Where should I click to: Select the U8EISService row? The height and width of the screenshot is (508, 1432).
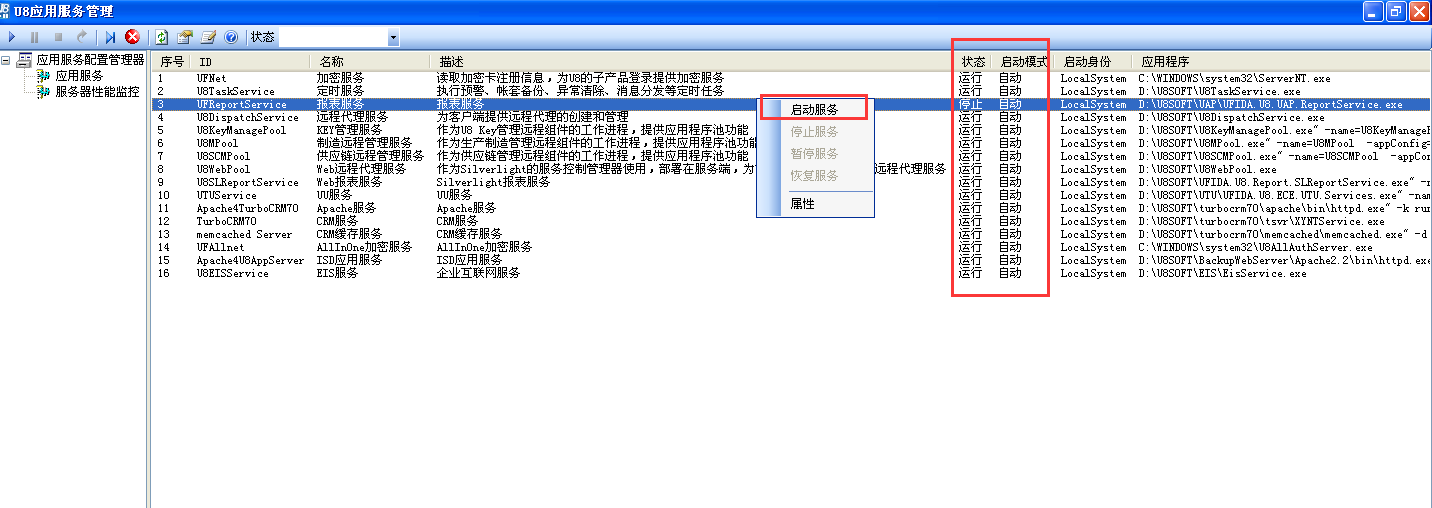(x=792, y=273)
